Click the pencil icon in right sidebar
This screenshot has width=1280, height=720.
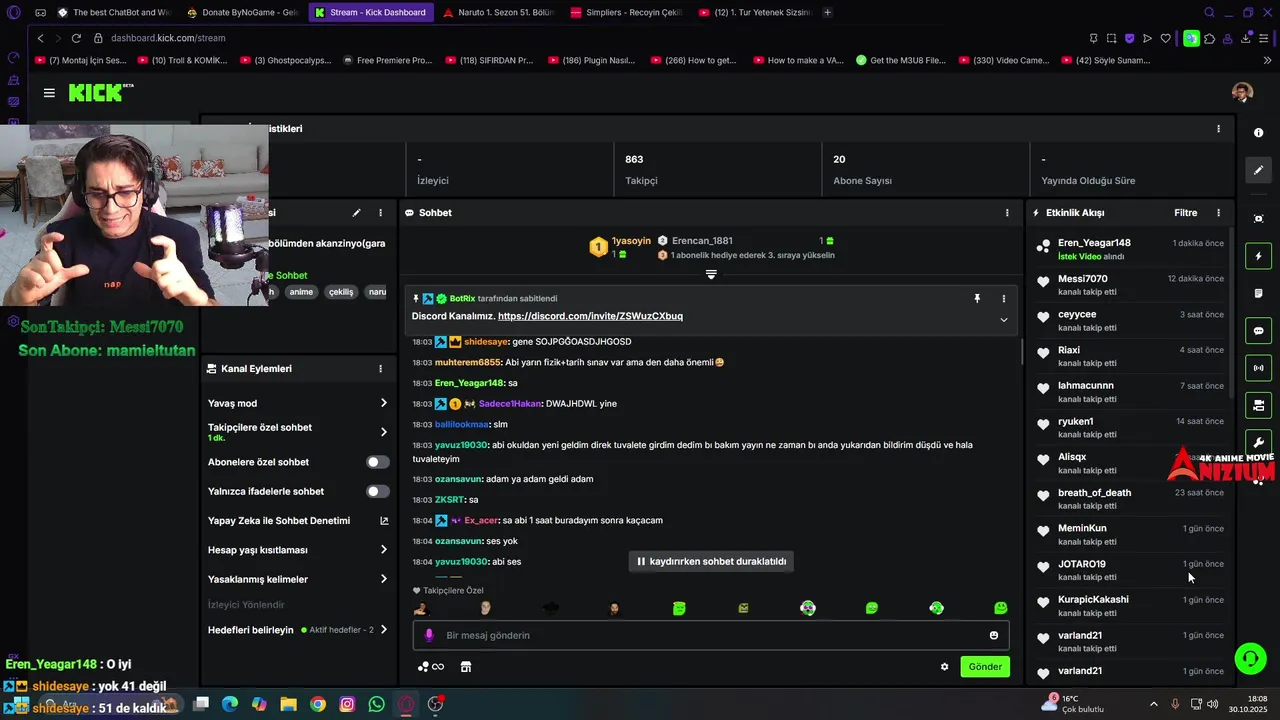pyautogui.click(x=1258, y=170)
